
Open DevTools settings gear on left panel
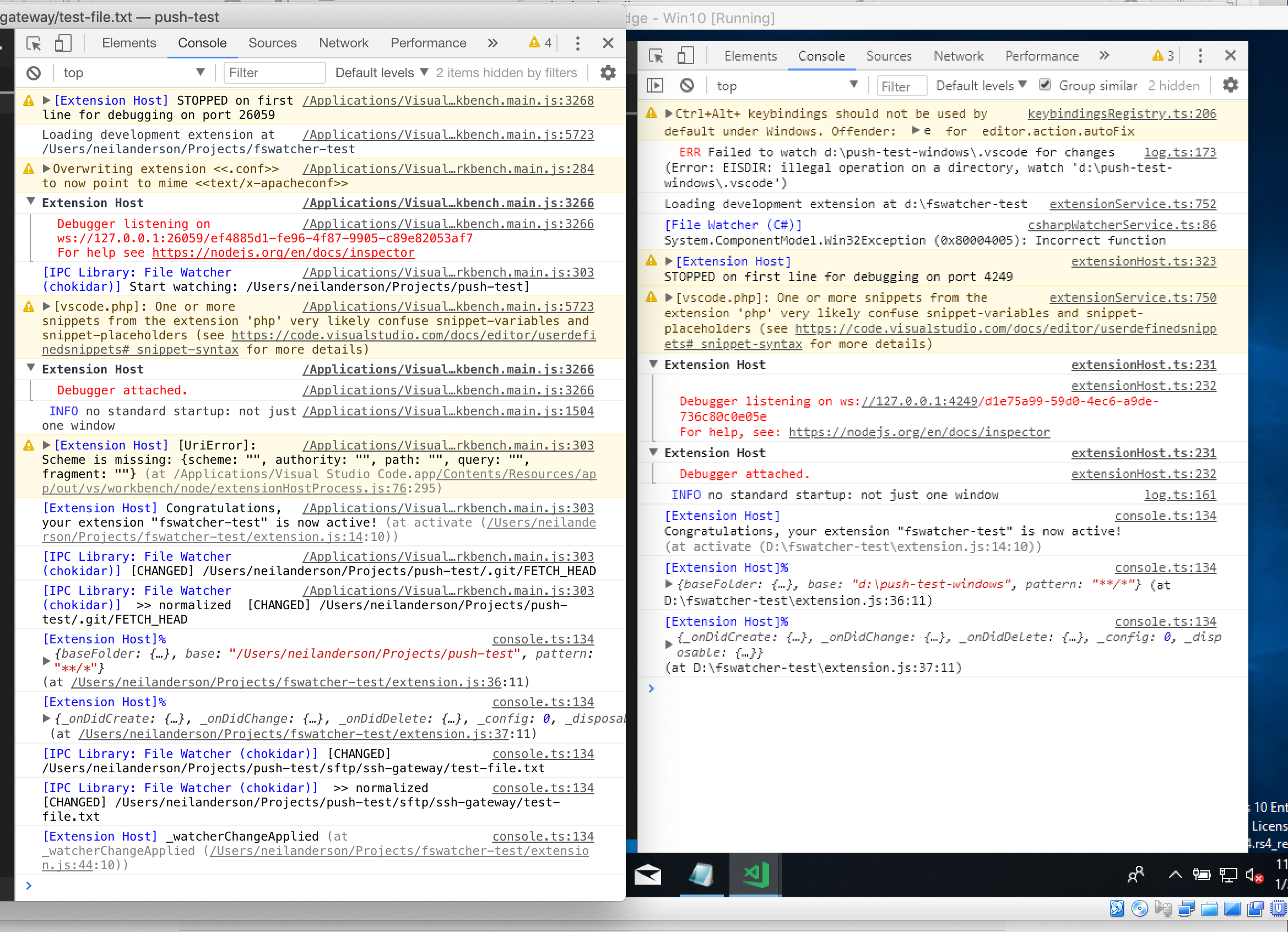[x=607, y=73]
